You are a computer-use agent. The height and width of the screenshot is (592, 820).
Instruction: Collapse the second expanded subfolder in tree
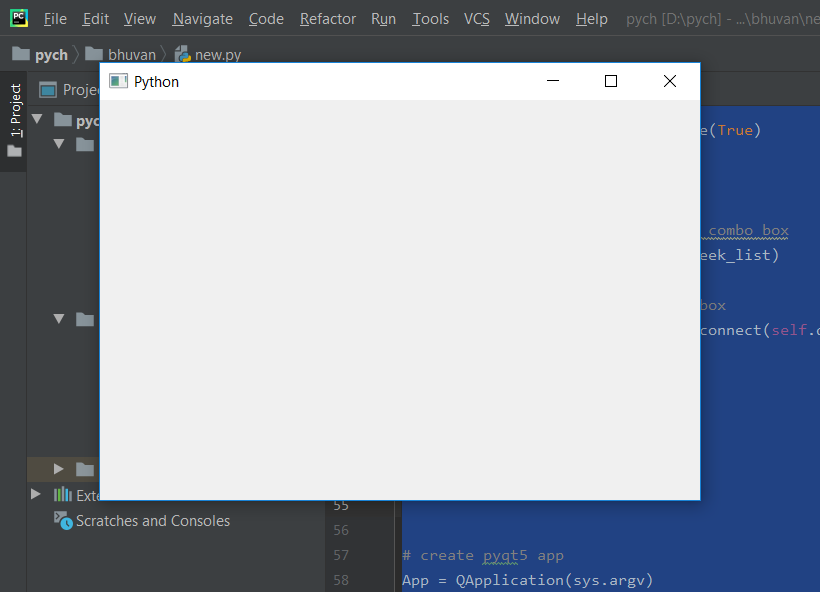pyautogui.click(x=59, y=318)
